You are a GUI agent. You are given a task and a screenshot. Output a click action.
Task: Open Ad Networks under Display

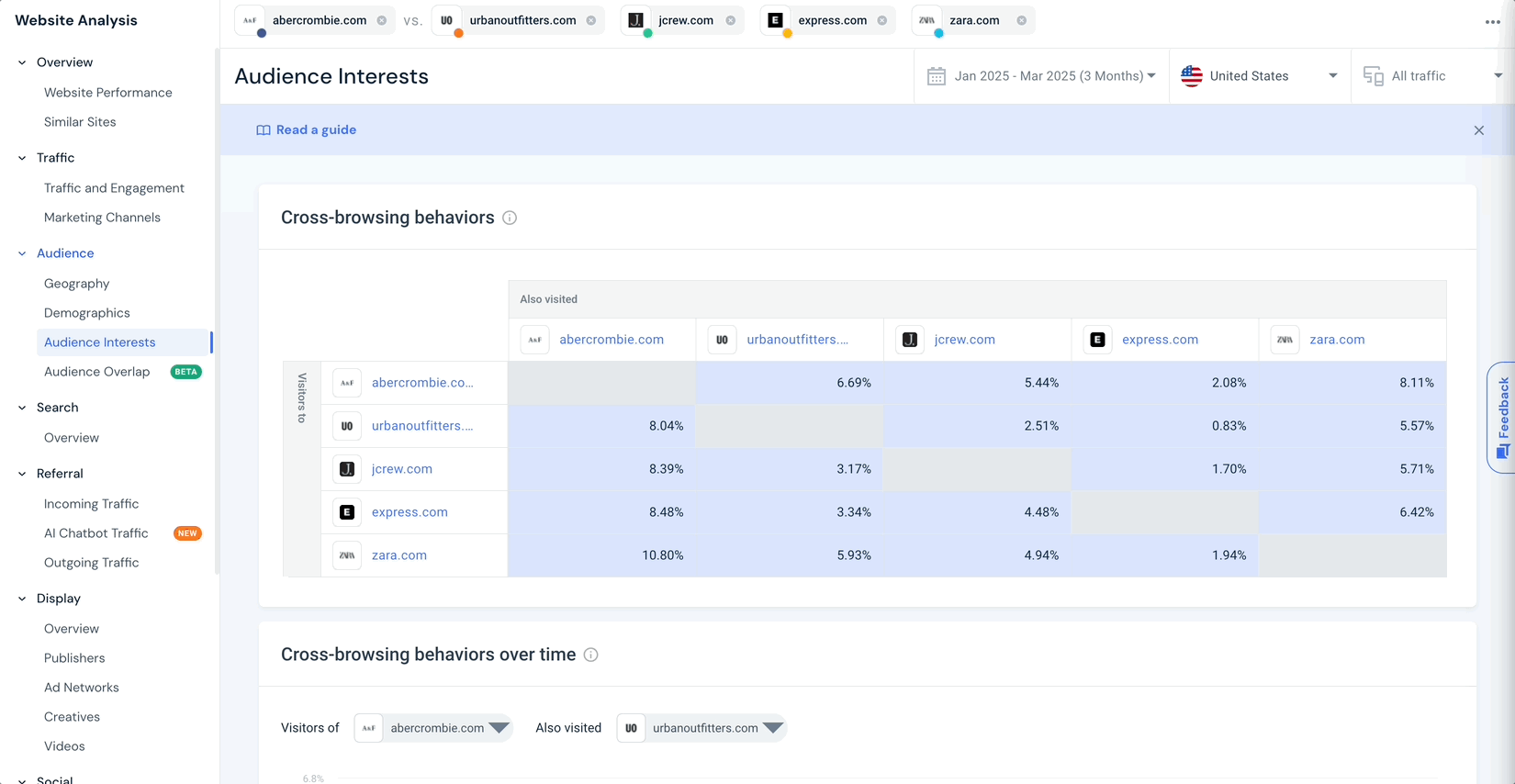(x=82, y=688)
